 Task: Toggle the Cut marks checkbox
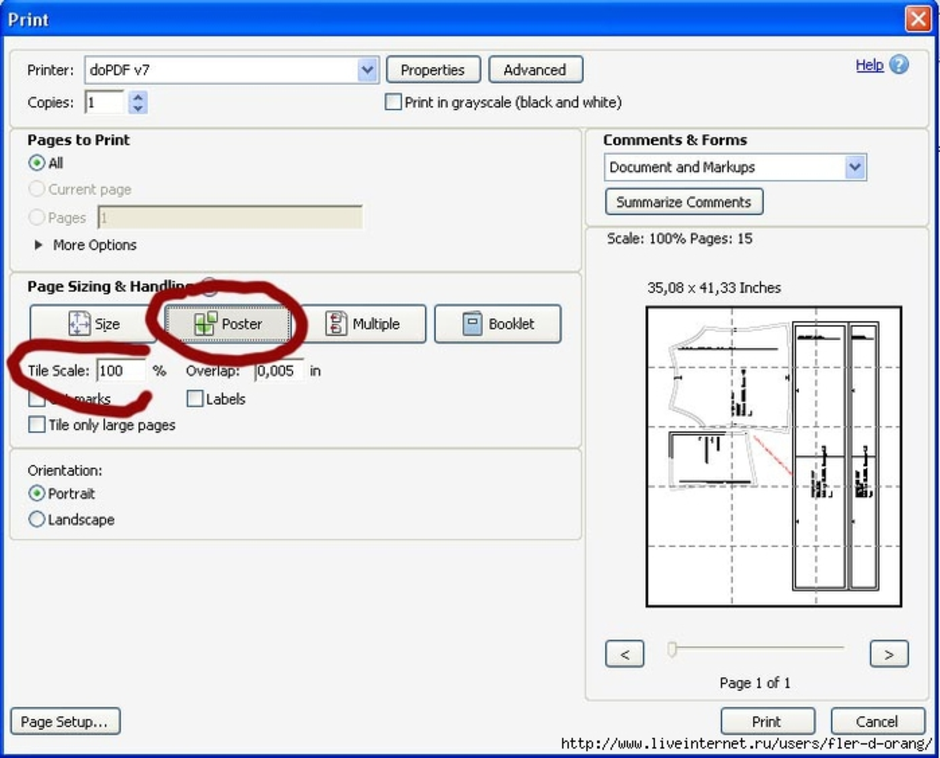(x=37, y=399)
